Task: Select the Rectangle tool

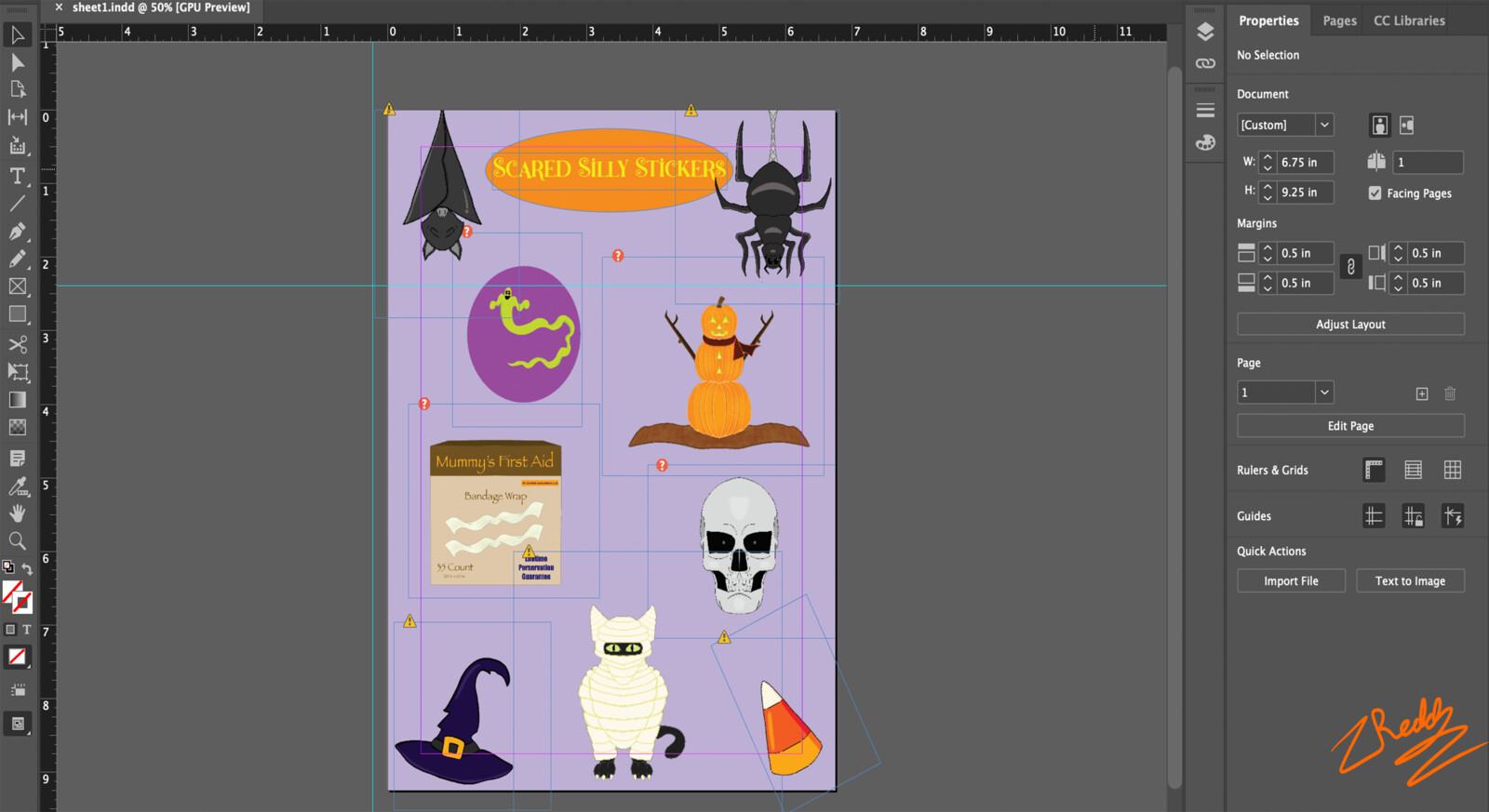Action: tap(18, 314)
